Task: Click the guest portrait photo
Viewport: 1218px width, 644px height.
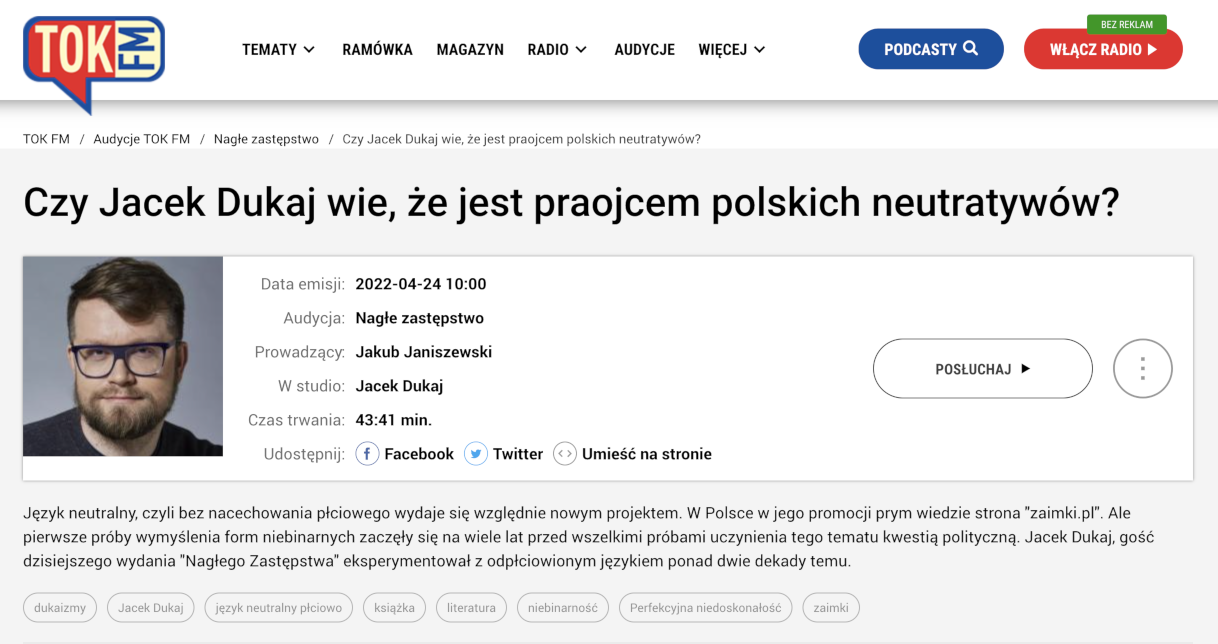Action: 123,356
